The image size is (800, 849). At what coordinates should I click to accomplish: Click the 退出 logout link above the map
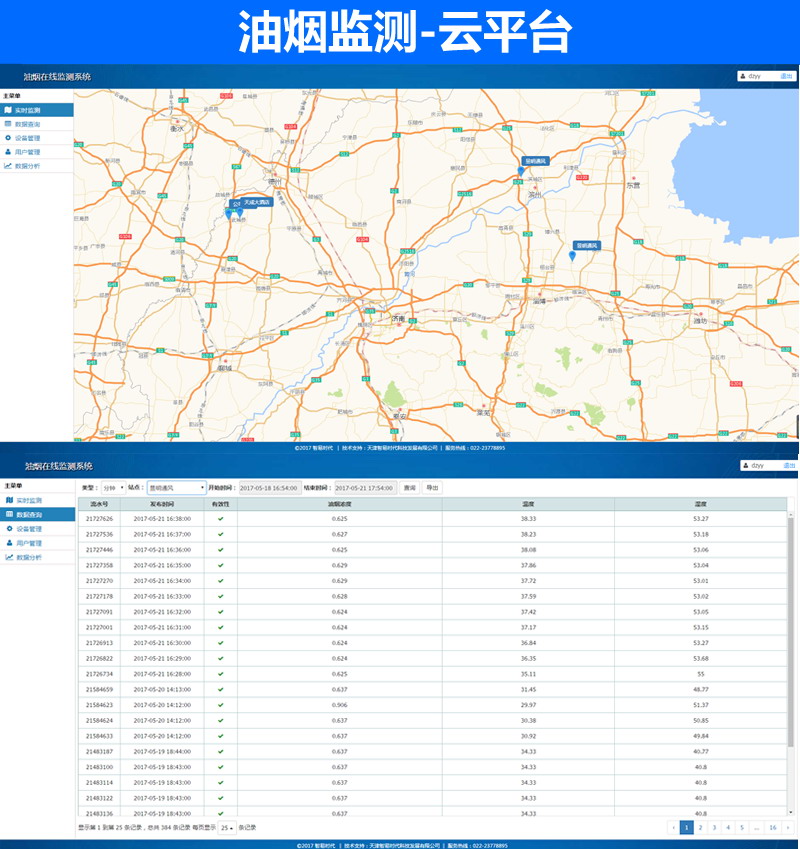click(786, 76)
